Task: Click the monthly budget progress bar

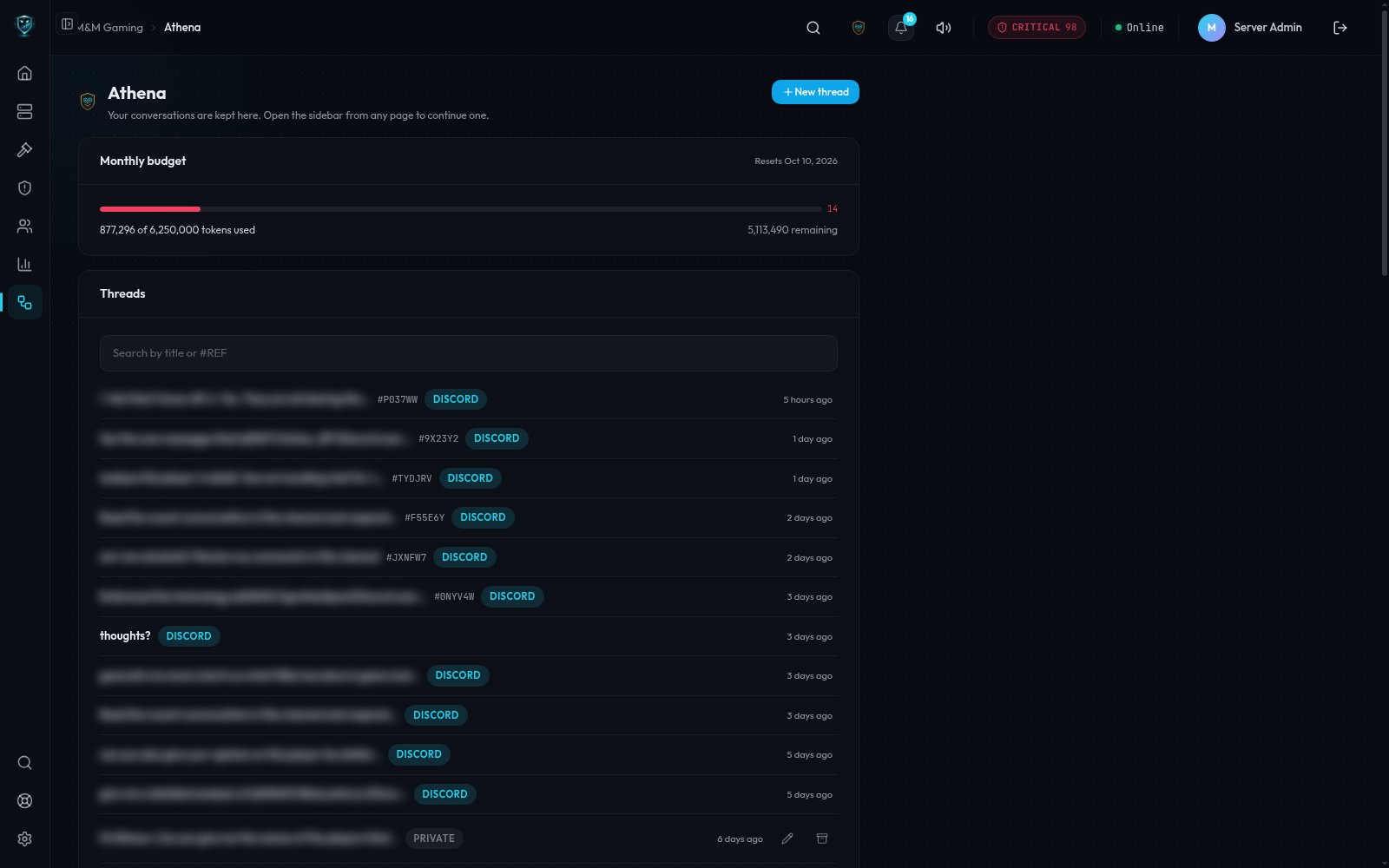Action: click(x=461, y=209)
